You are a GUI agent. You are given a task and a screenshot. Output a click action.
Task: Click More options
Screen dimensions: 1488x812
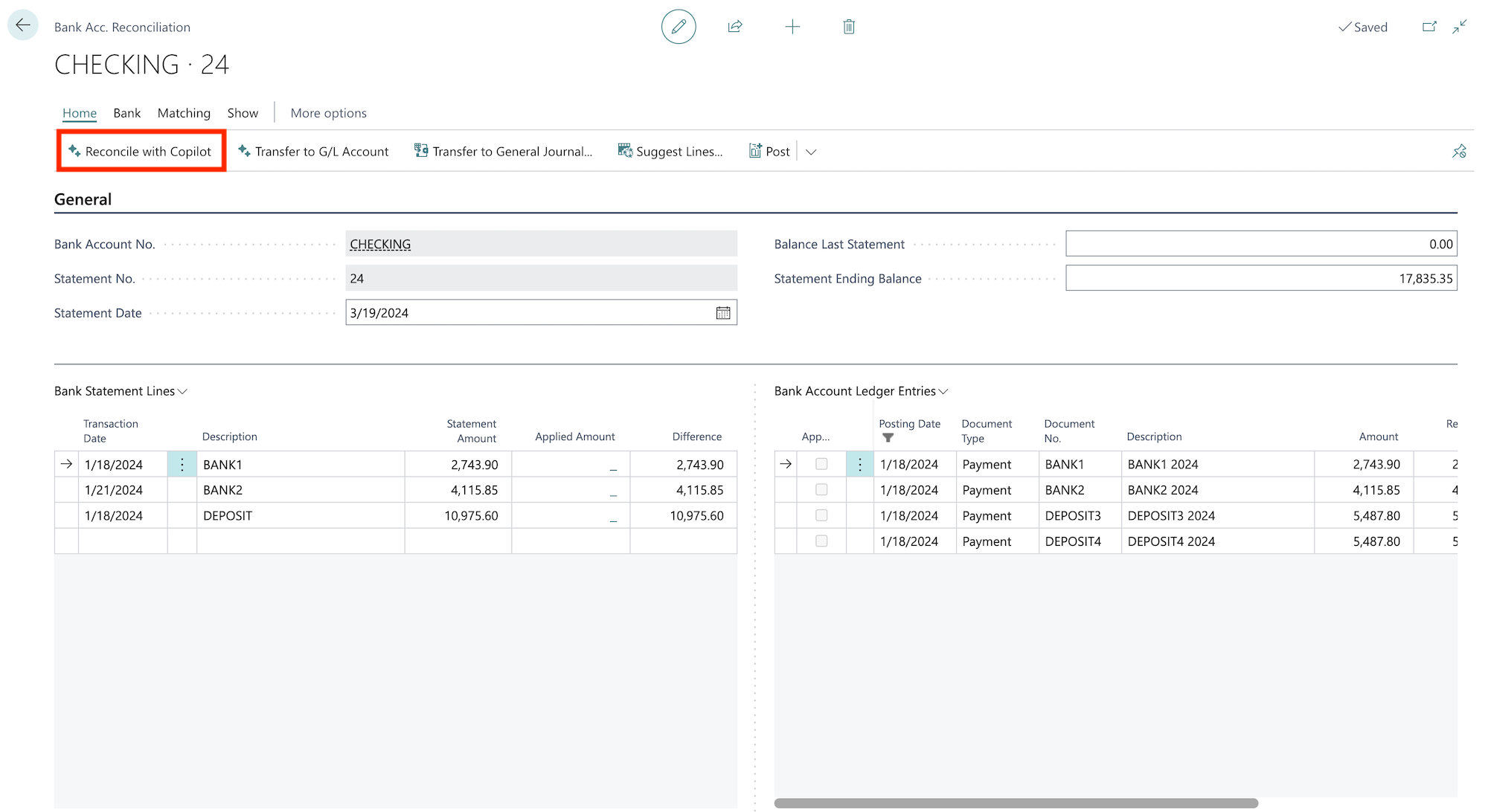pos(329,113)
